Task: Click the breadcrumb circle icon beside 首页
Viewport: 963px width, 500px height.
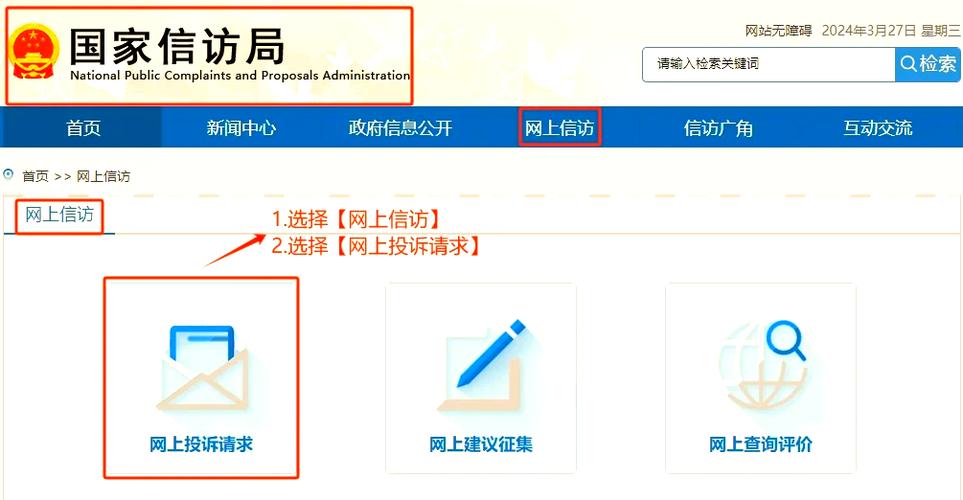Action: (9, 175)
